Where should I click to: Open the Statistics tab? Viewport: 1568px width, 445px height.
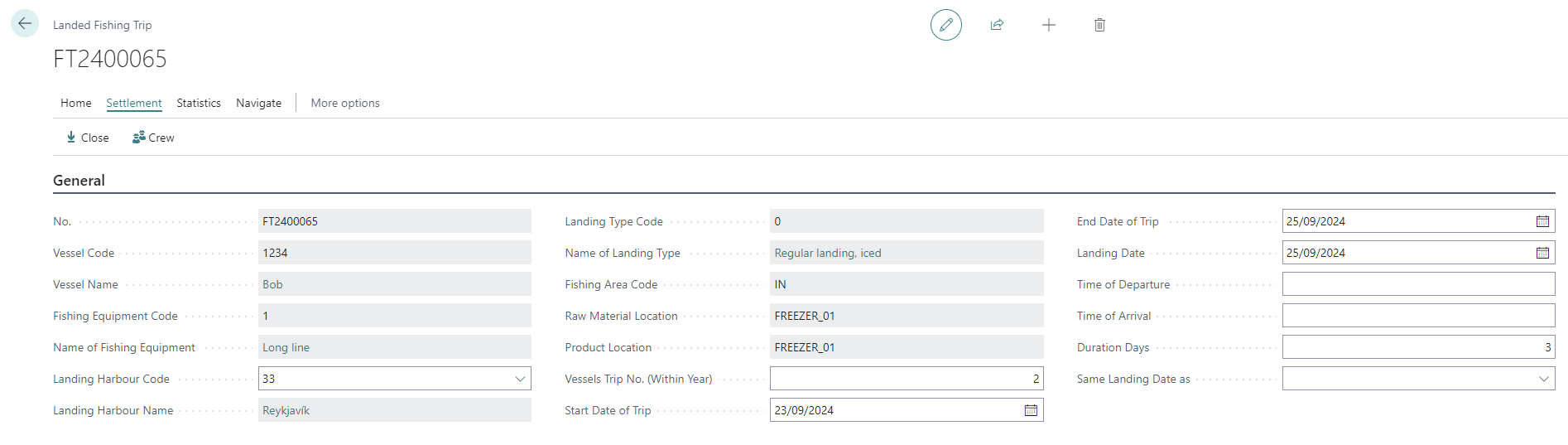click(x=199, y=103)
